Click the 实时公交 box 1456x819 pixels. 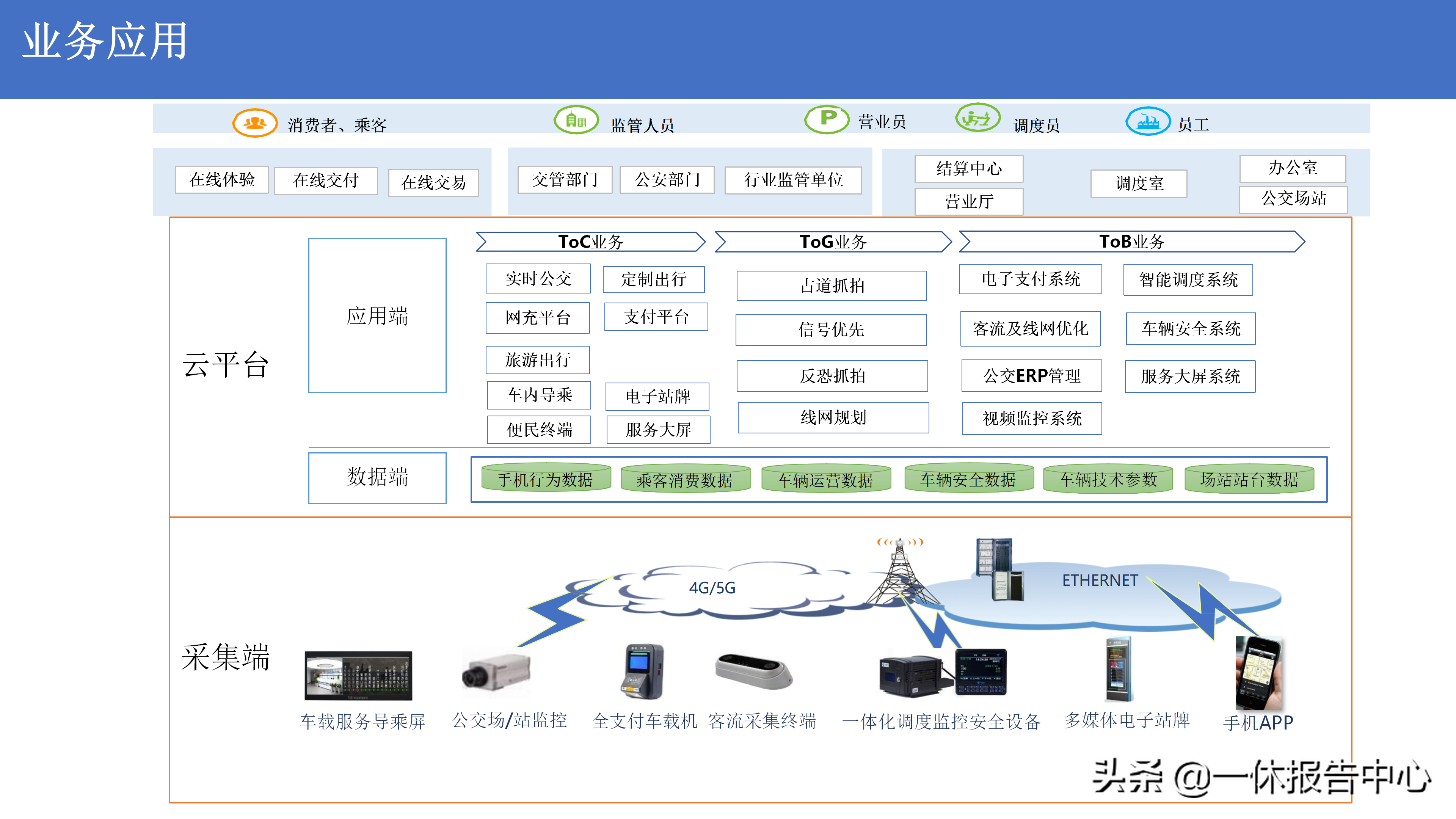click(538, 279)
